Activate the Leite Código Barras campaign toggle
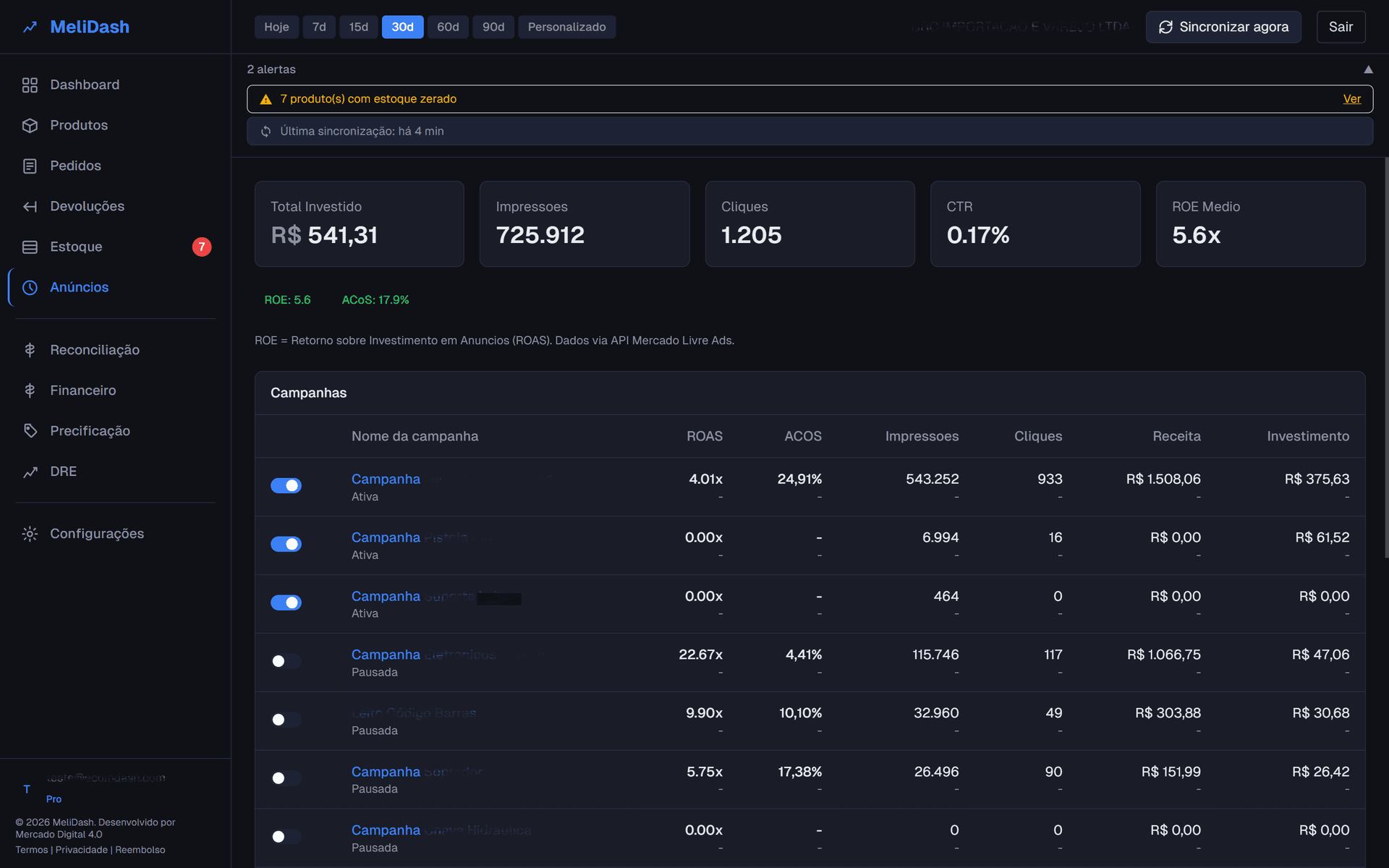Image resolution: width=1389 pixels, height=868 pixels. pos(286,720)
